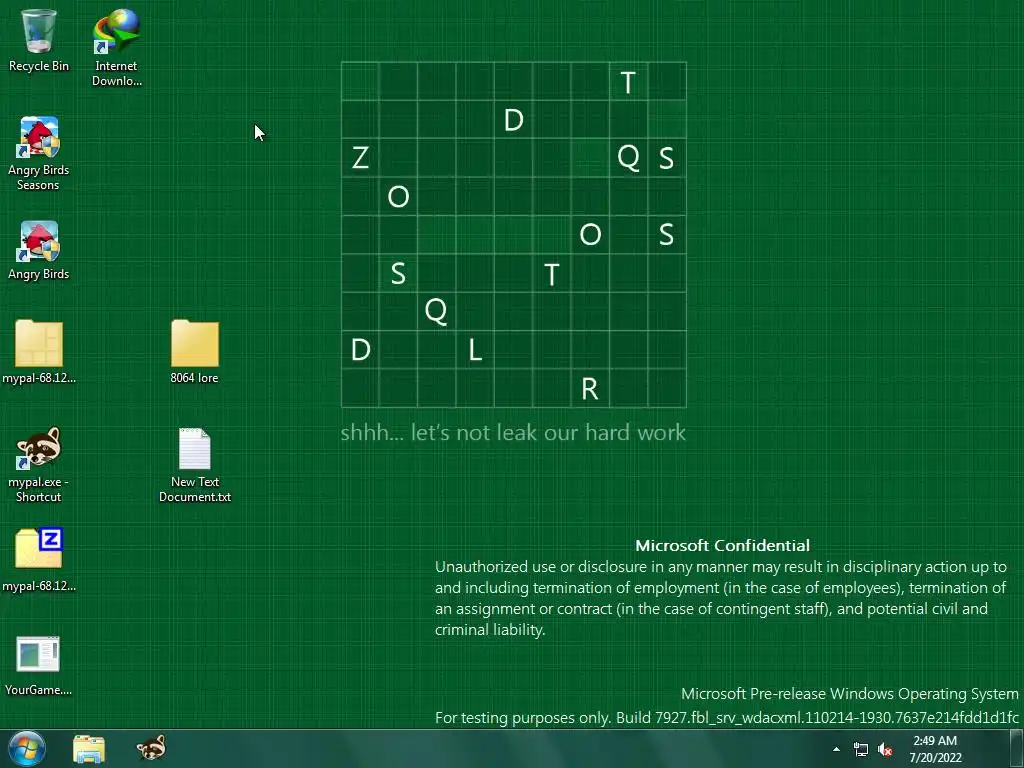This screenshot has width=1024, height=768.
Task: Launch the Mypal raccoon taskbar icon
Action: (151, 748)
